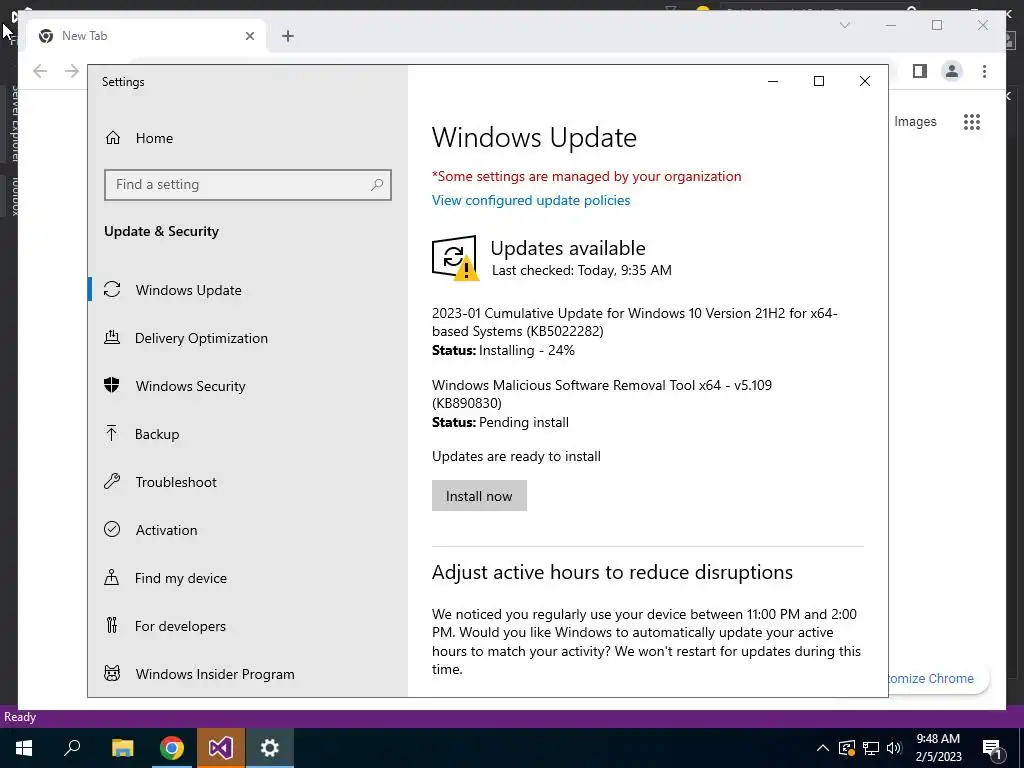Minimize the Settings window

(773, 81)
